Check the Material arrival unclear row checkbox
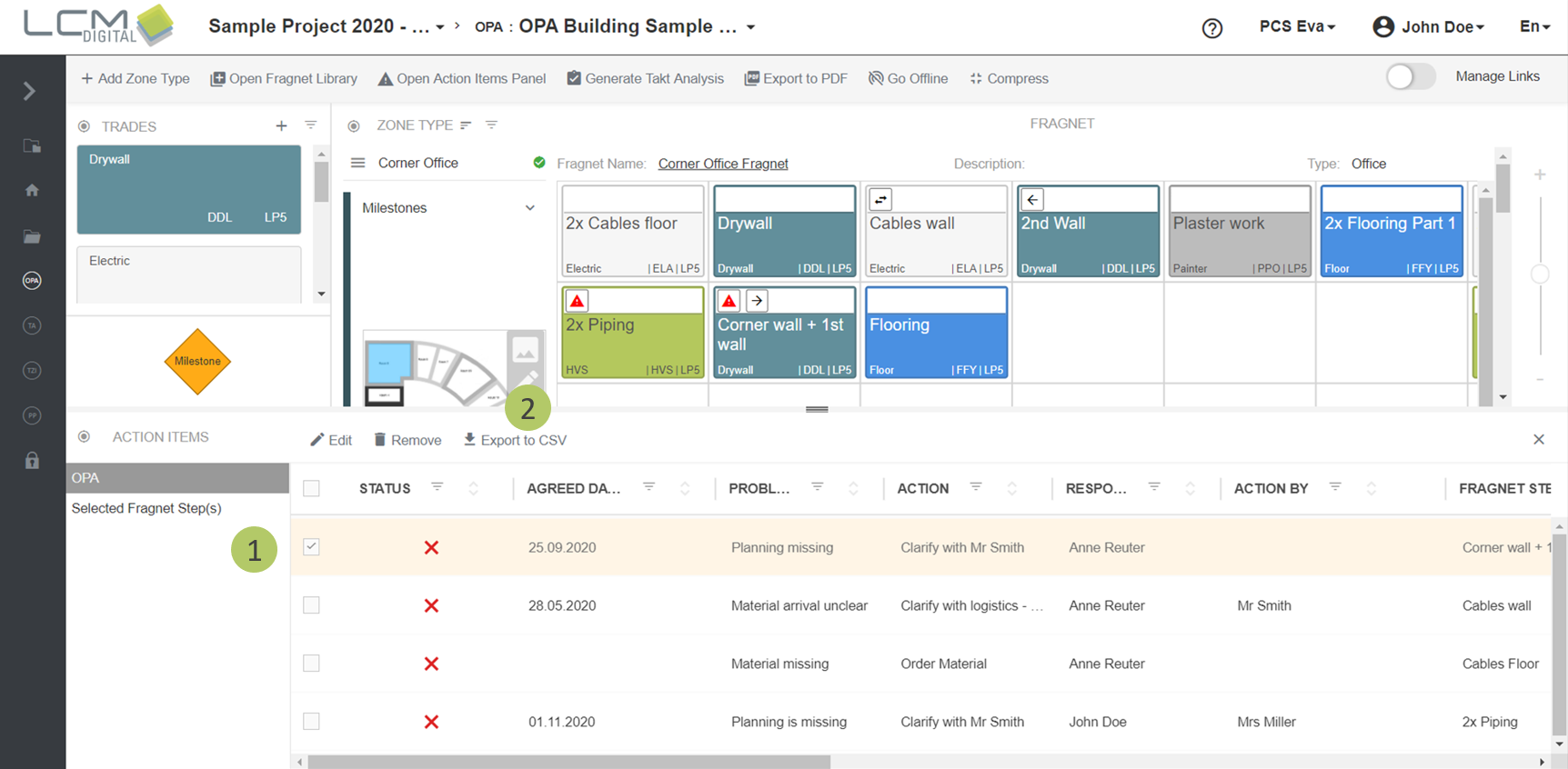This screenshot has width=1568, height=769. [311, 605]
